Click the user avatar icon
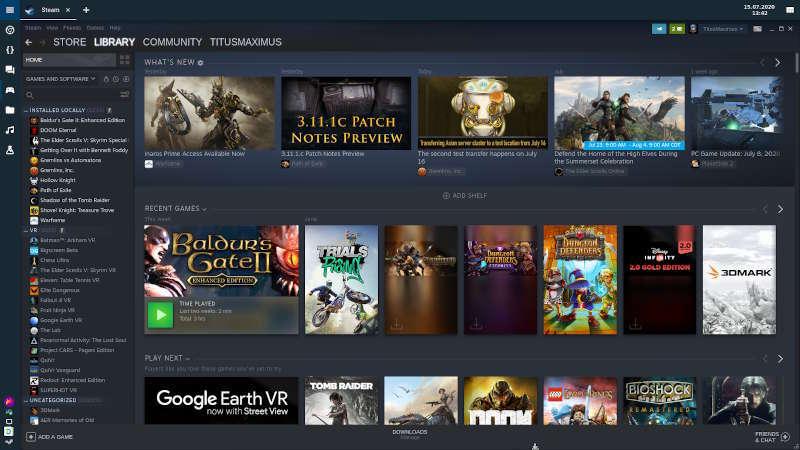This screenshot has height=450, width=800. (693, 29)
